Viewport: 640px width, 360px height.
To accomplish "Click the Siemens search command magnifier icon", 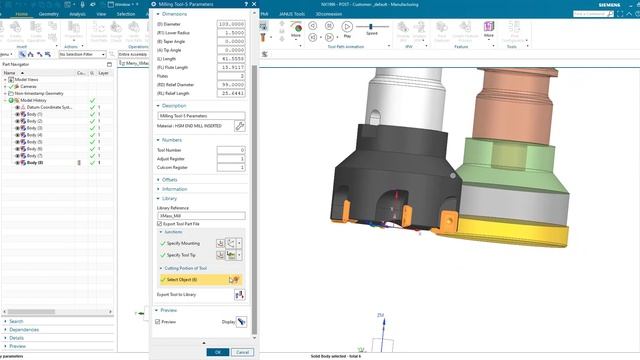I will (610, 14).
